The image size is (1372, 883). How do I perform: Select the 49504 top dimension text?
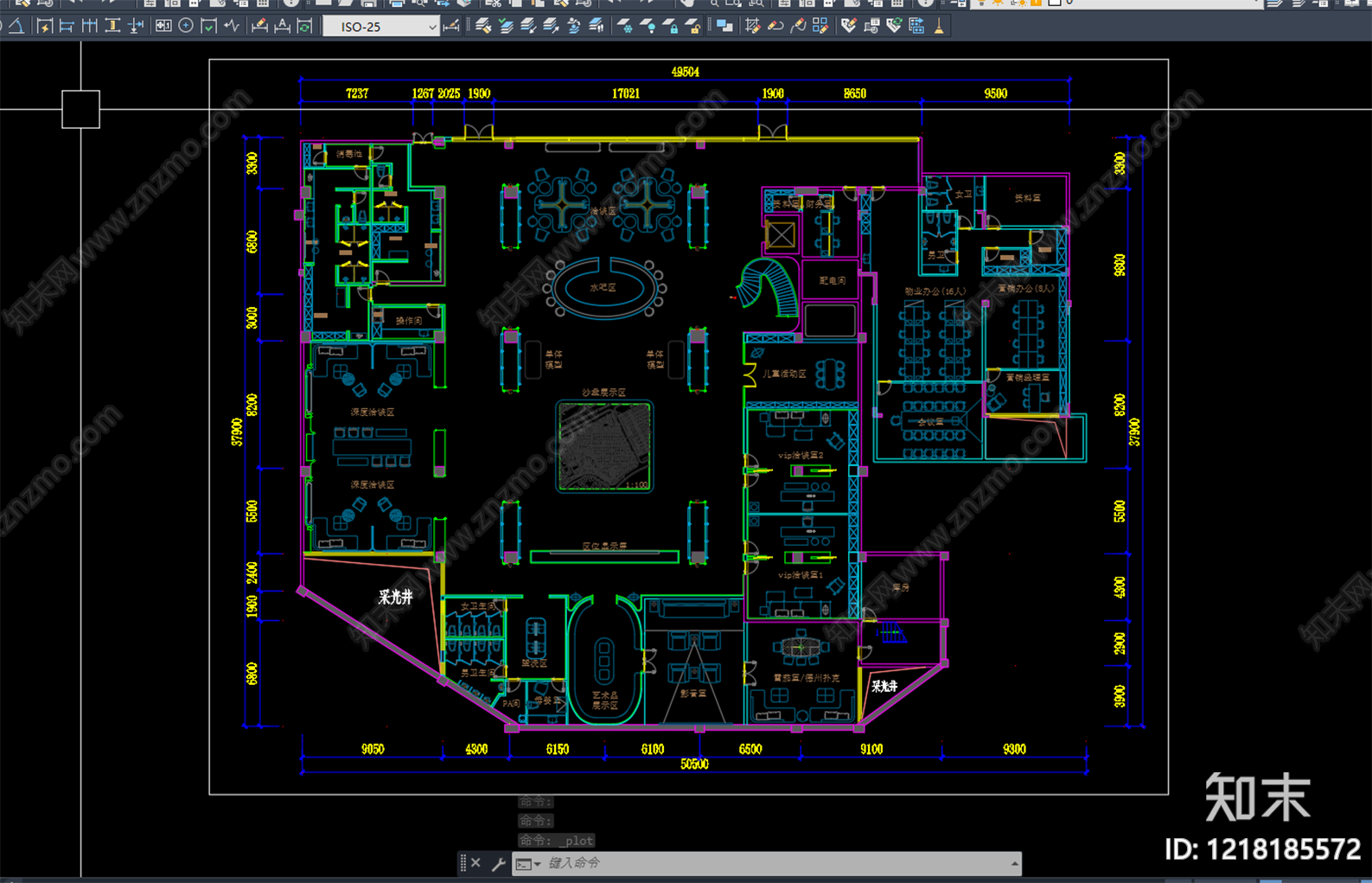coord(686,72)
